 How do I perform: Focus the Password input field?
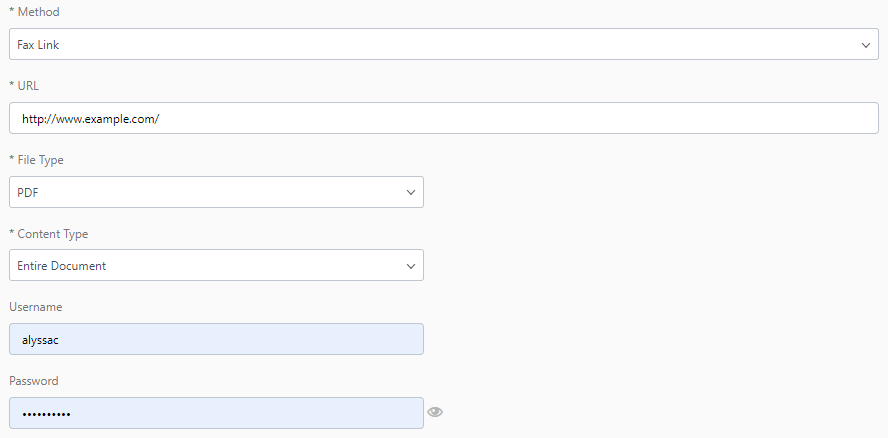click(x=215, y=413)
